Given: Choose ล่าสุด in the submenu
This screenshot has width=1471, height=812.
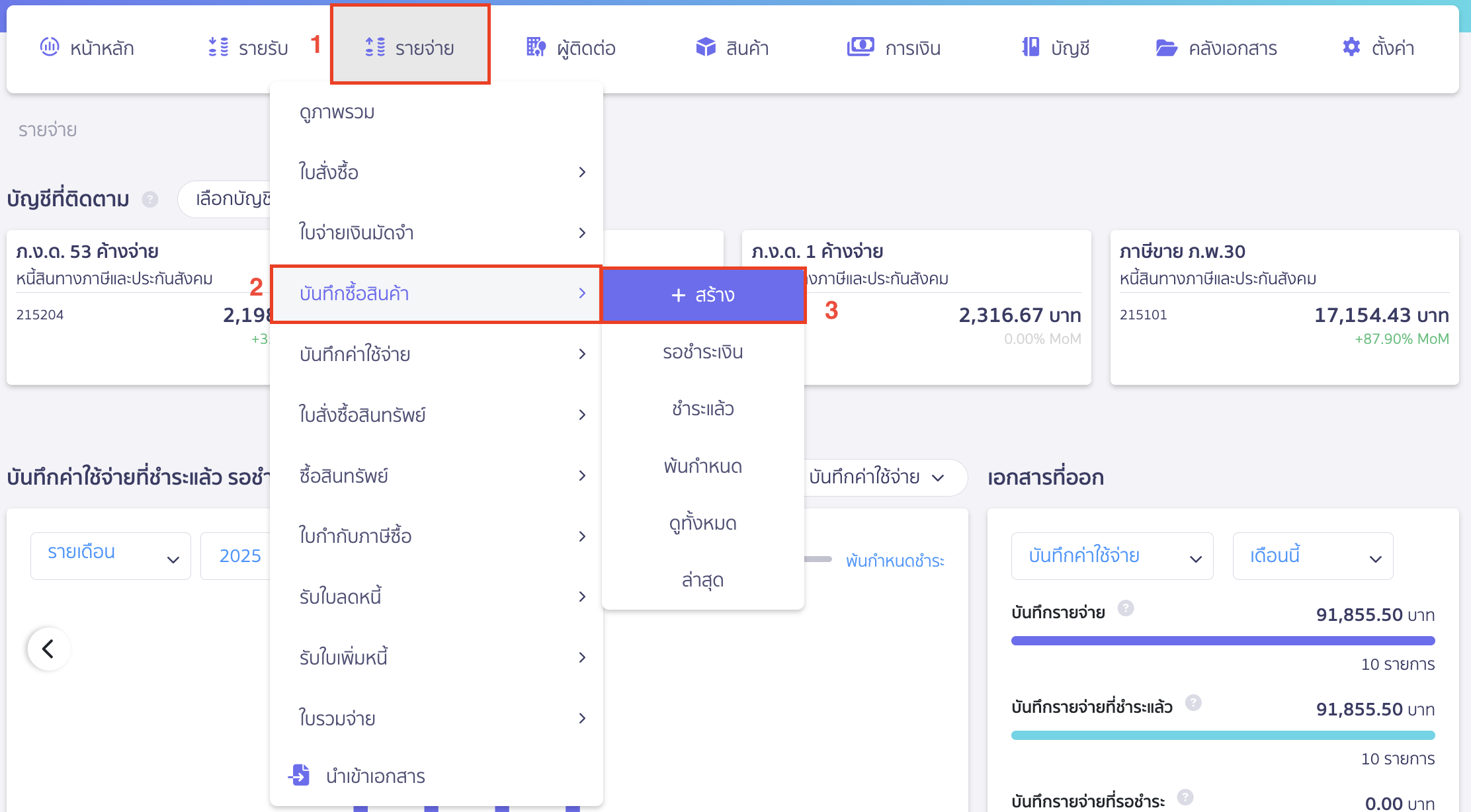Looking at the screenshot, I should pos(703,580).
